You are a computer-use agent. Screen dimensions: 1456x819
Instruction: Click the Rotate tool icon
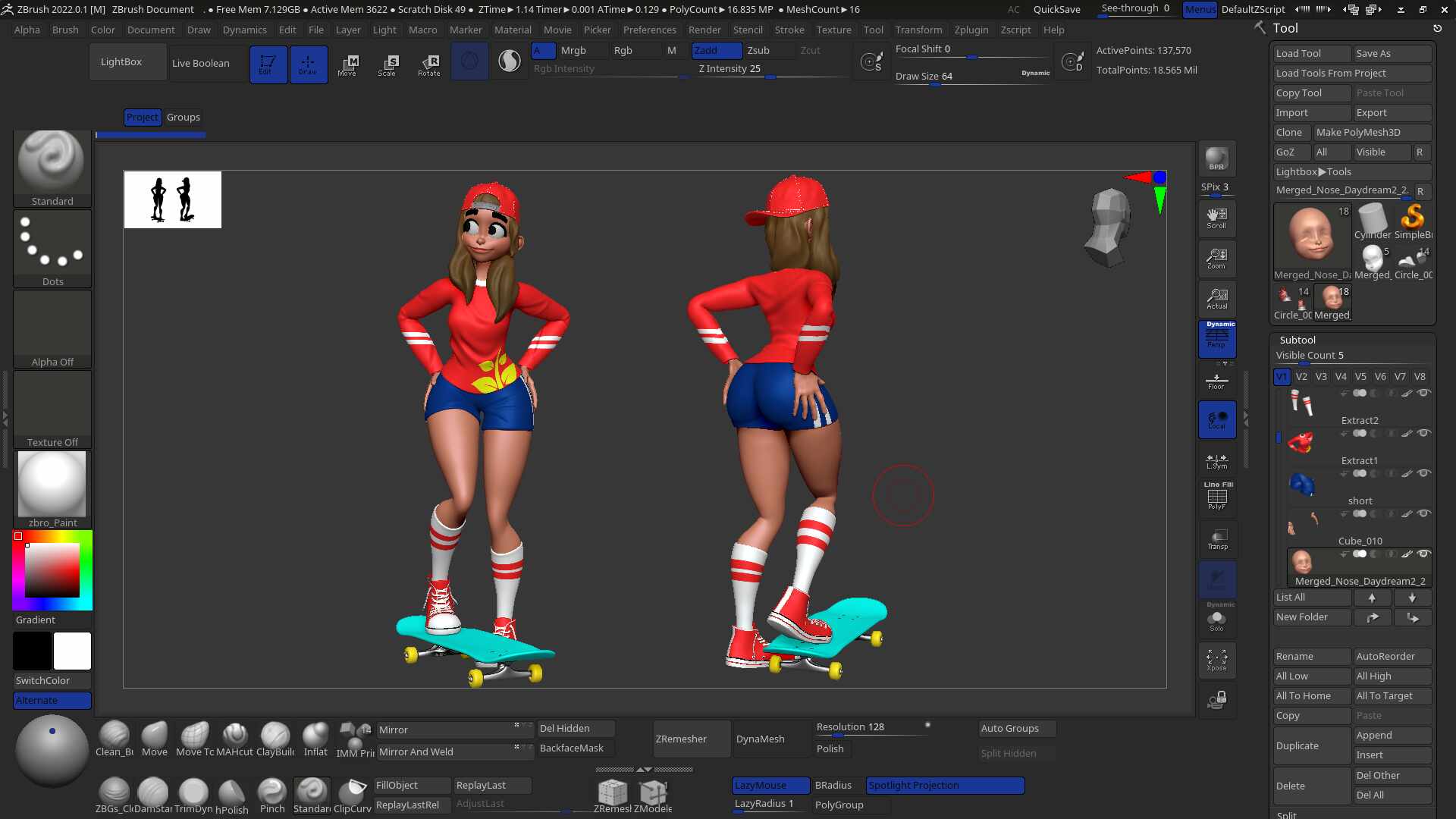tap(429, 64)
